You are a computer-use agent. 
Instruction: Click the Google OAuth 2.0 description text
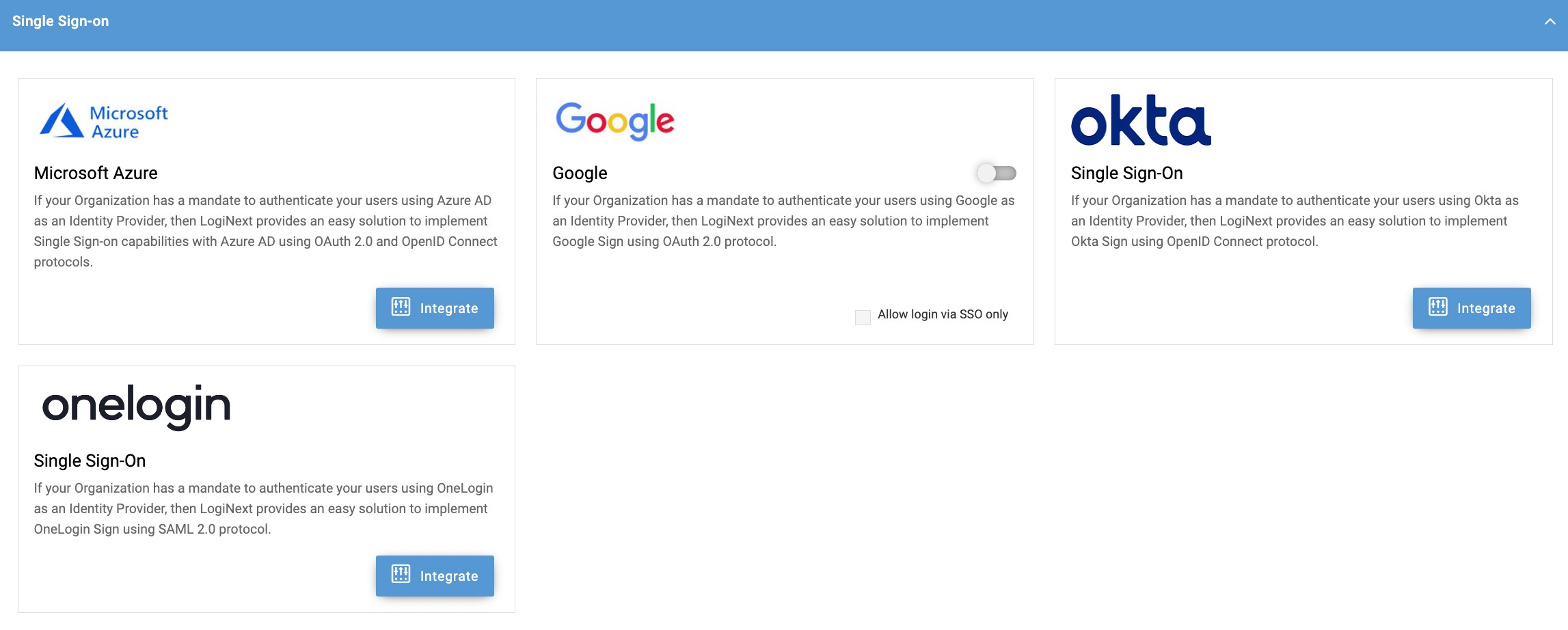click(x=783, y=221)
